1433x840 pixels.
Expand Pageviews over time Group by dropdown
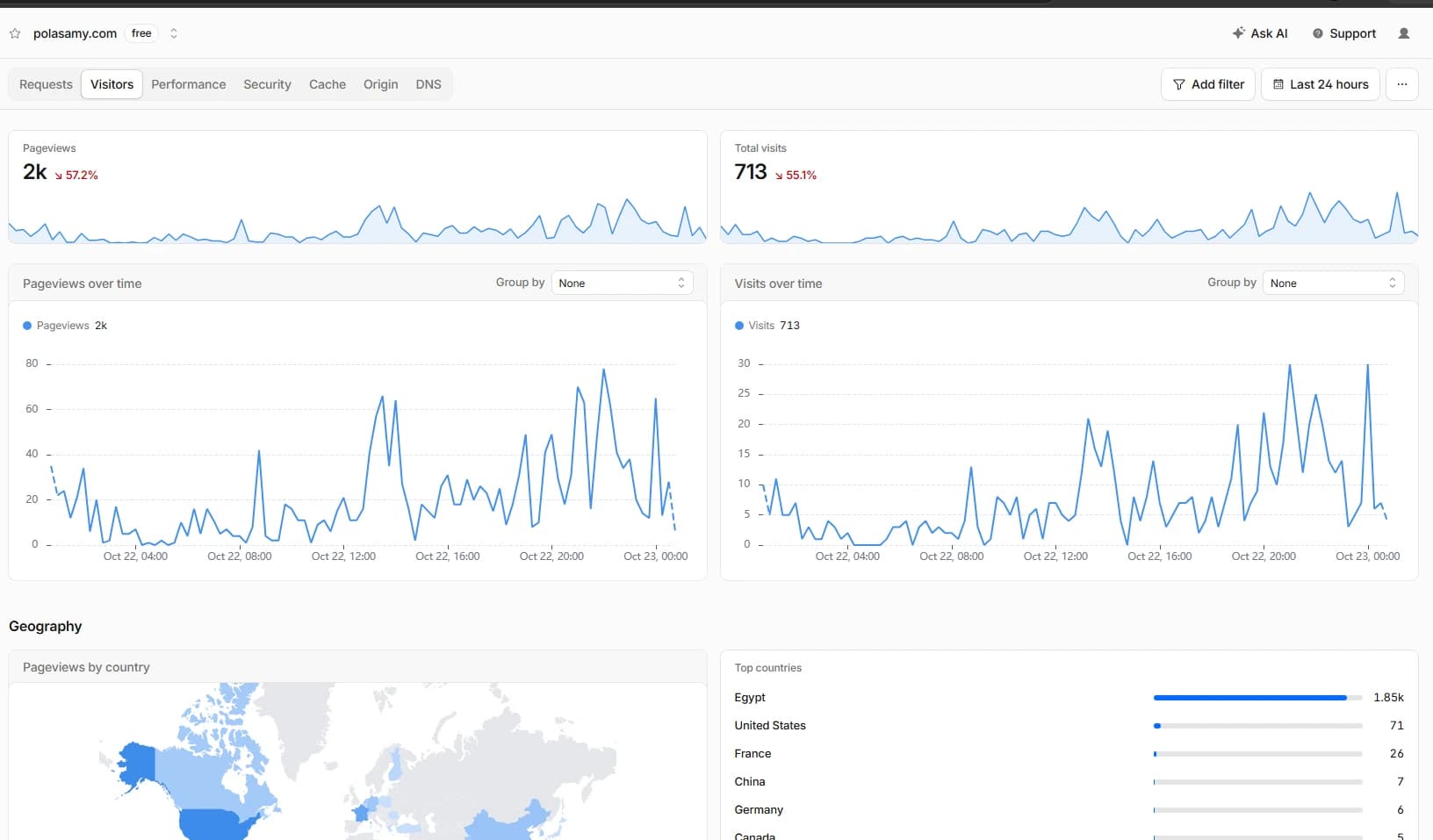tap(622, 283)
